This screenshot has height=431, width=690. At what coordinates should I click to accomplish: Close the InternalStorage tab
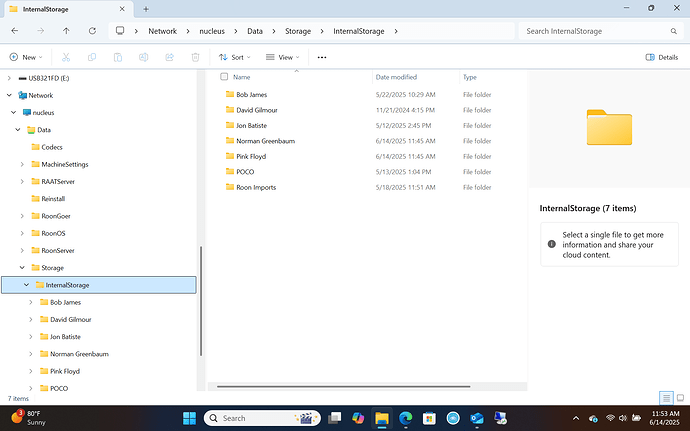point(122,9)
